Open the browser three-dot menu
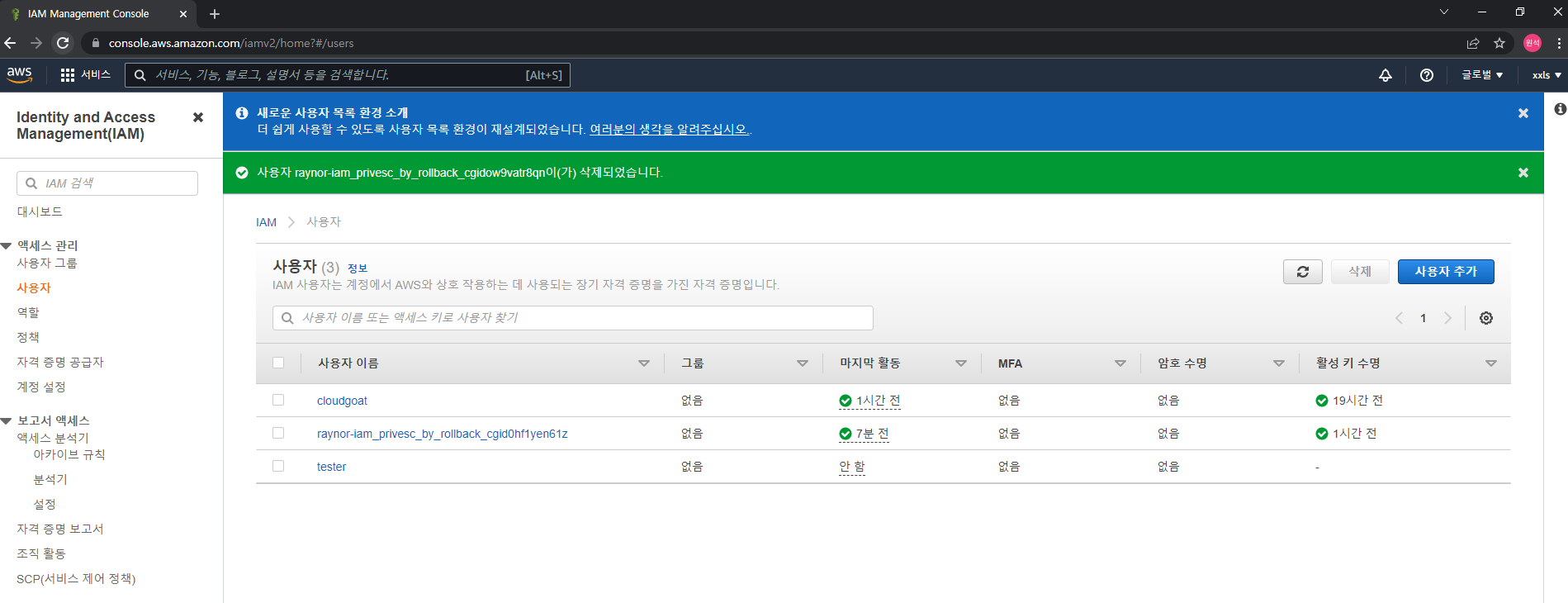This screenshot has width=1568, height=603. point(1559,43)
